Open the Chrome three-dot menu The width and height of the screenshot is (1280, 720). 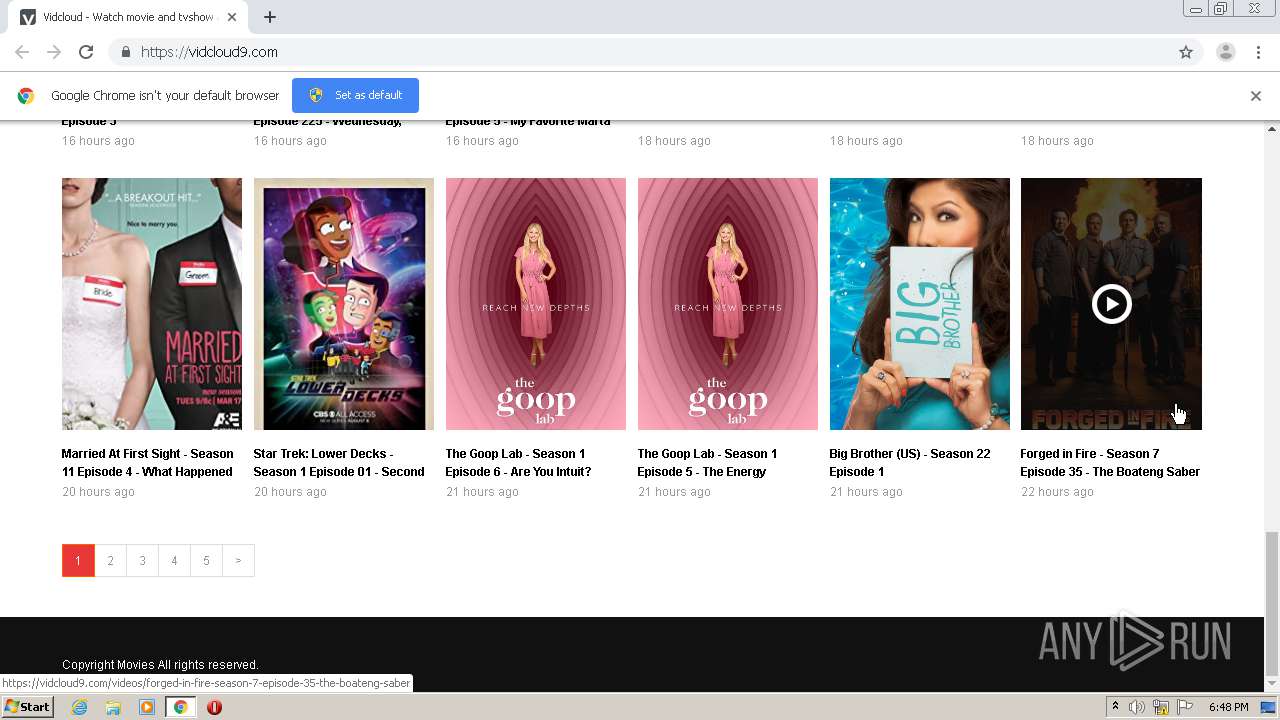[x=1256, y=52]
